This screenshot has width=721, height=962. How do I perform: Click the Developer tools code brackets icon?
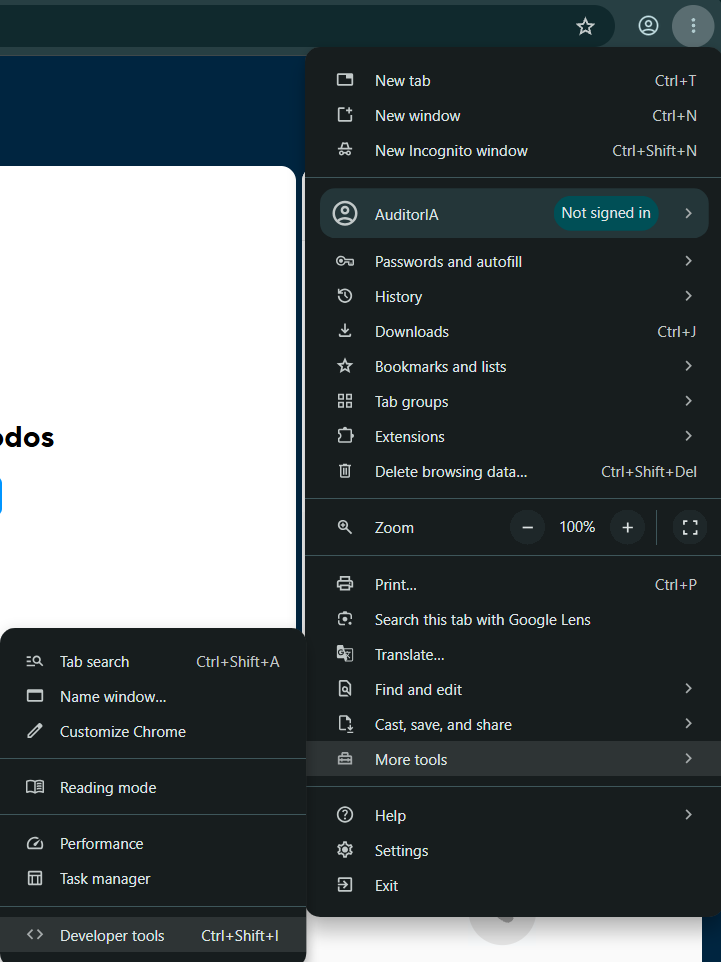coord(35,934)
